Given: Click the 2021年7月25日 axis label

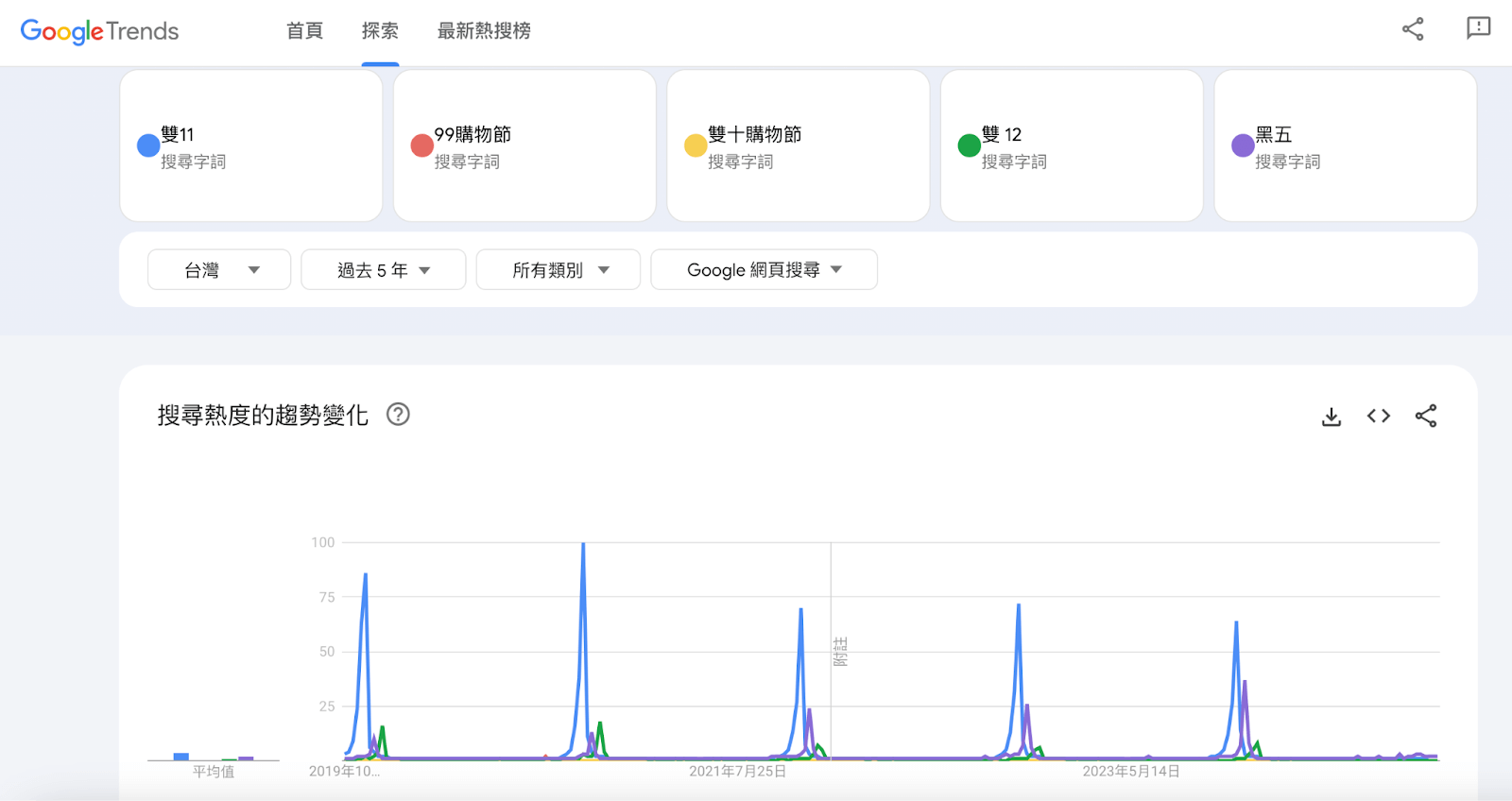Looking at the screenshot, I should click(x=738, y=772).
